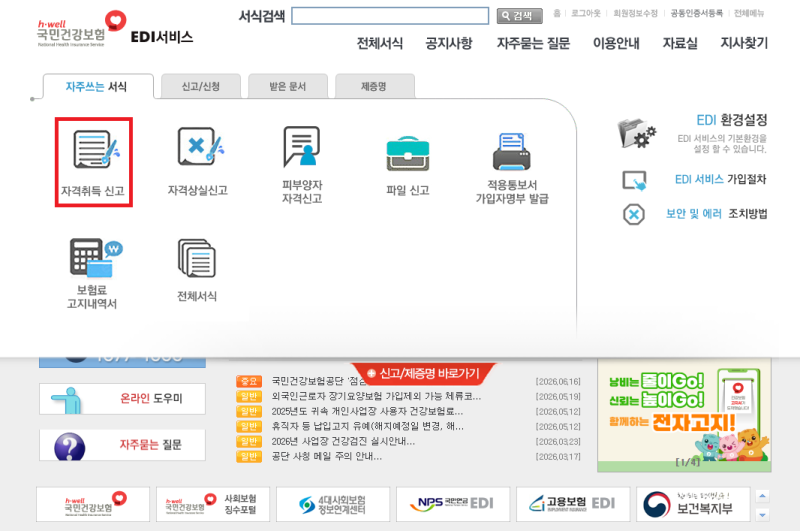
Task: Click the 보안 및 에러 조치방법 text link
Action: pos(716,214)
